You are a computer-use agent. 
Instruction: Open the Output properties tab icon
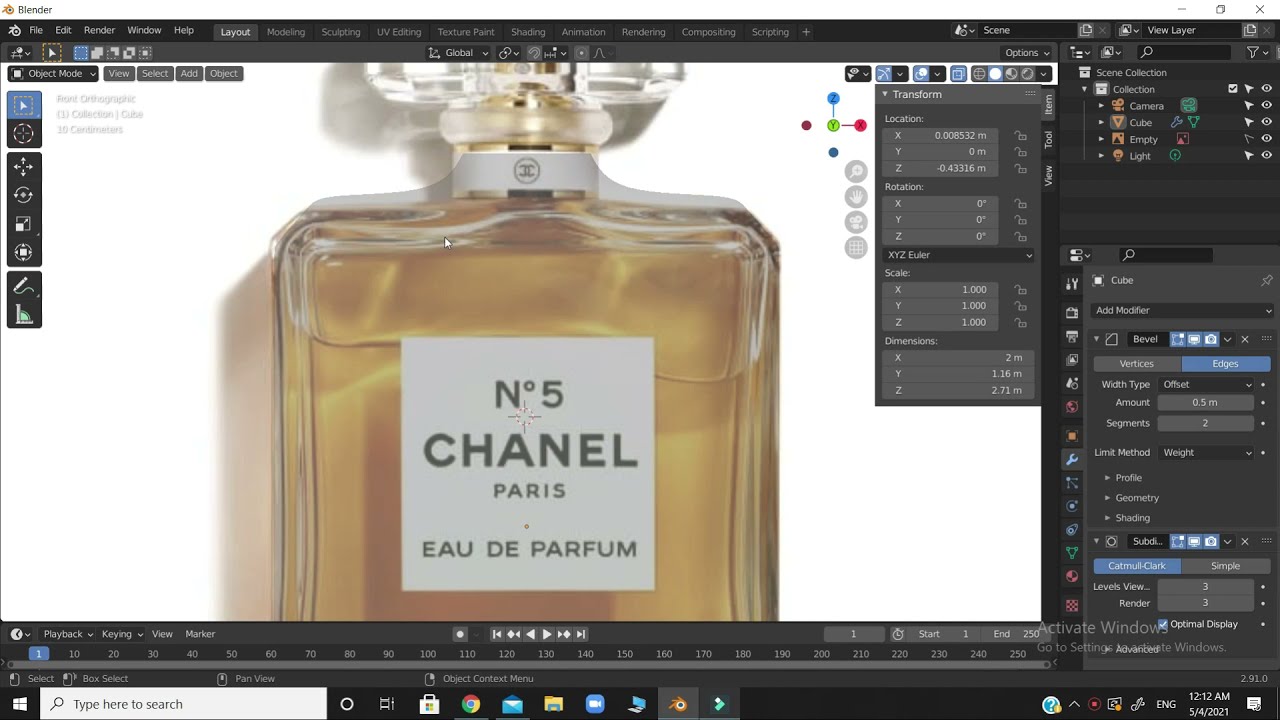(1072, 337)
